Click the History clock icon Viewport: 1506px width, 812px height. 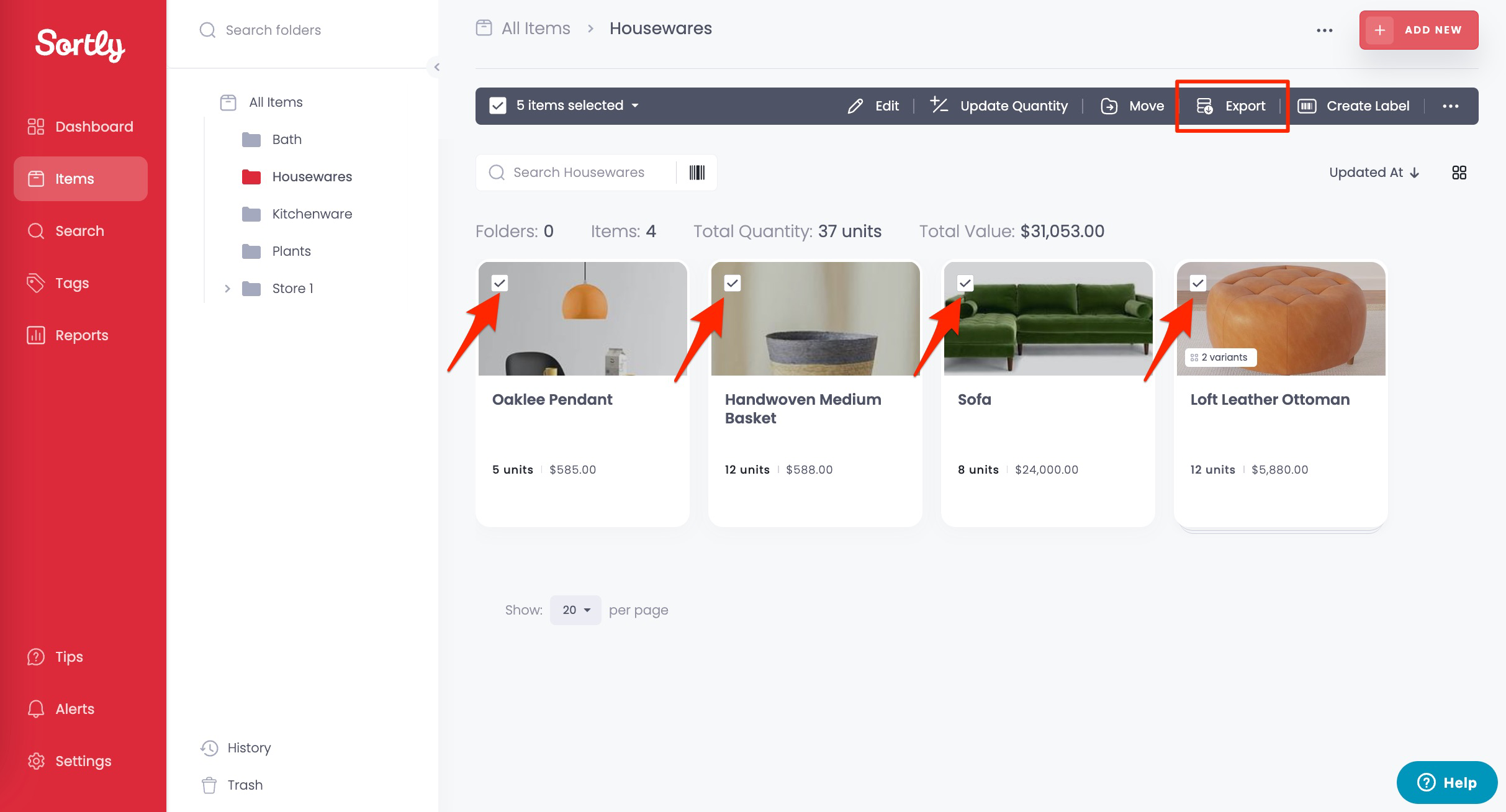(209, 748)
